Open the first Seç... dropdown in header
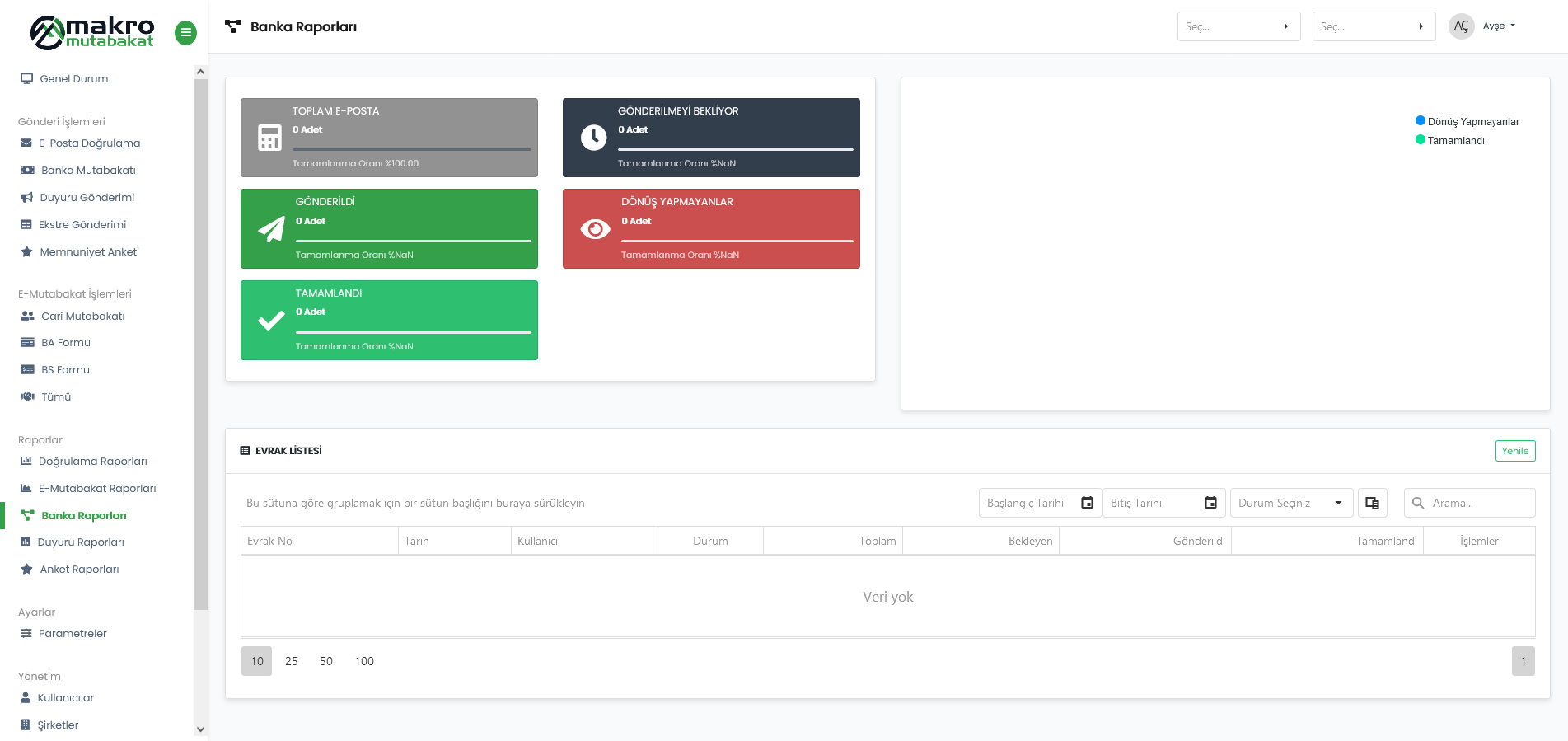 1238,26
